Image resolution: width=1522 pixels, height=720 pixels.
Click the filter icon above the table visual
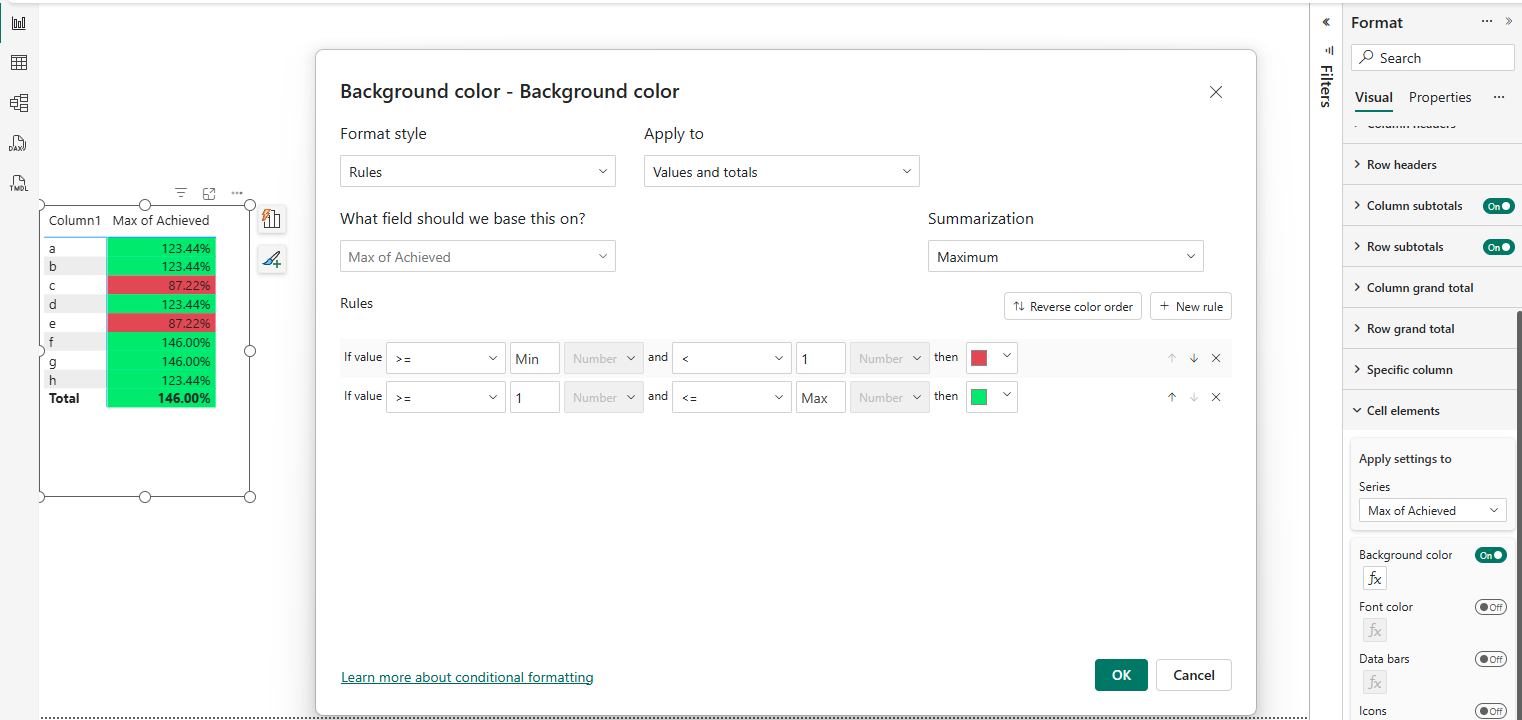(x=181, y=193)
